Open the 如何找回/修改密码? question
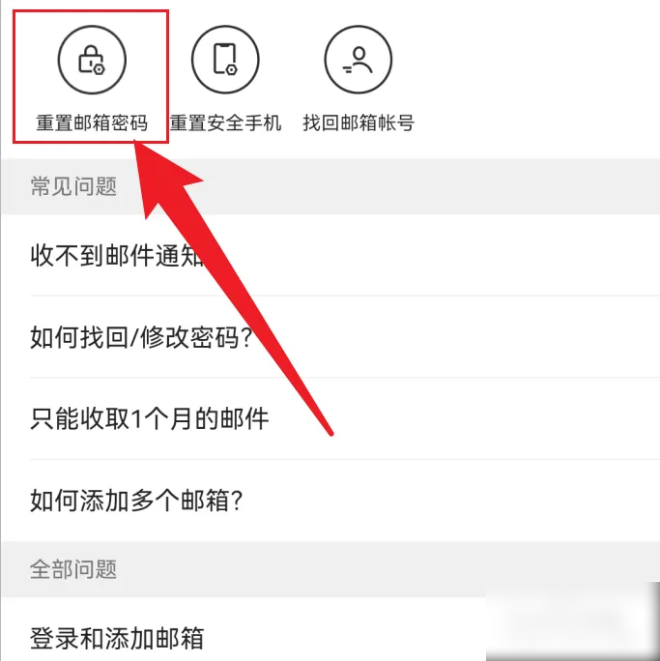Image resolution: width=660 pixels, height=661 pixels. 330,337
